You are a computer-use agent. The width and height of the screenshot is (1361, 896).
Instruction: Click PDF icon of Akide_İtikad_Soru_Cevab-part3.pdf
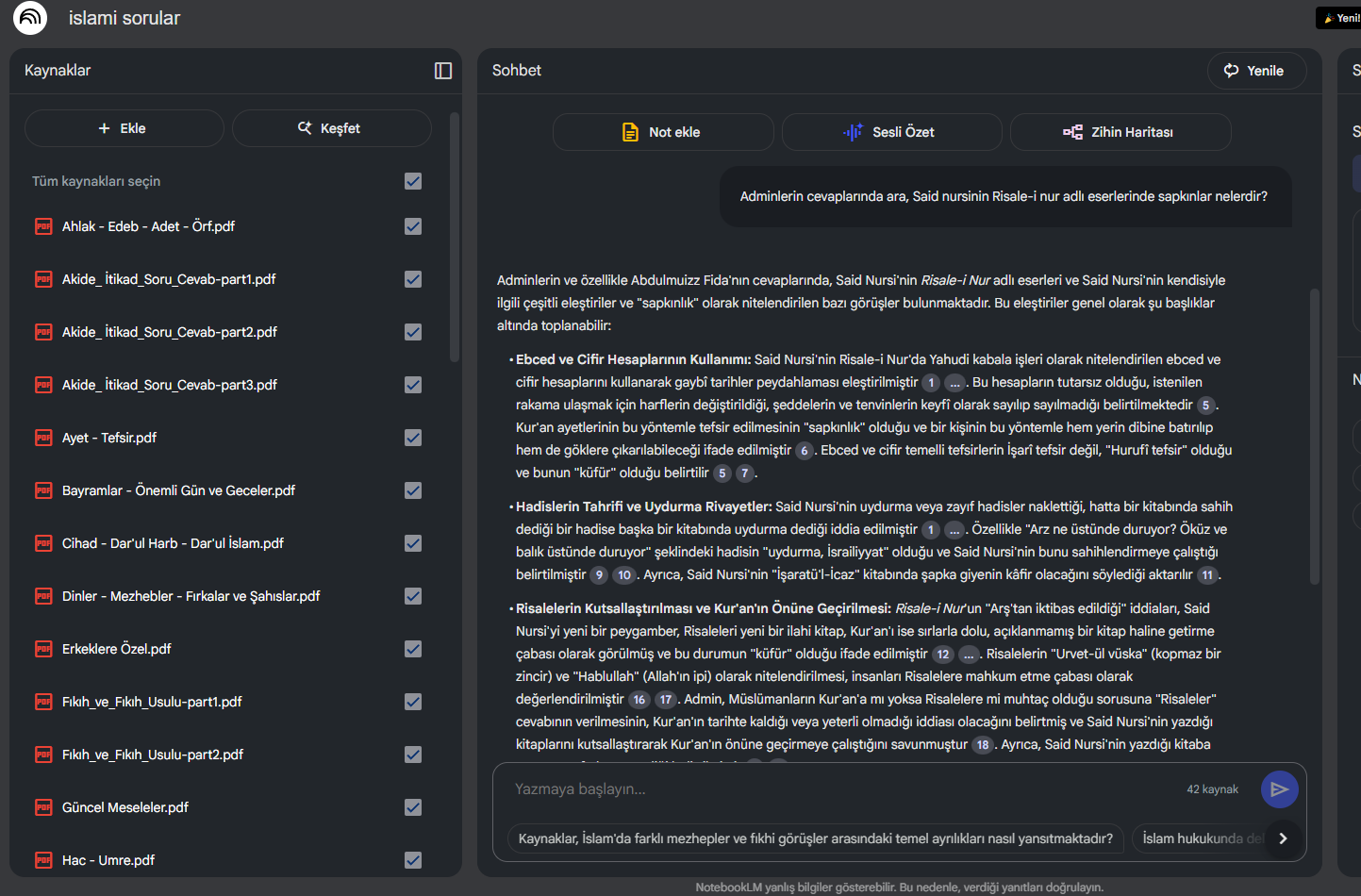43,385
